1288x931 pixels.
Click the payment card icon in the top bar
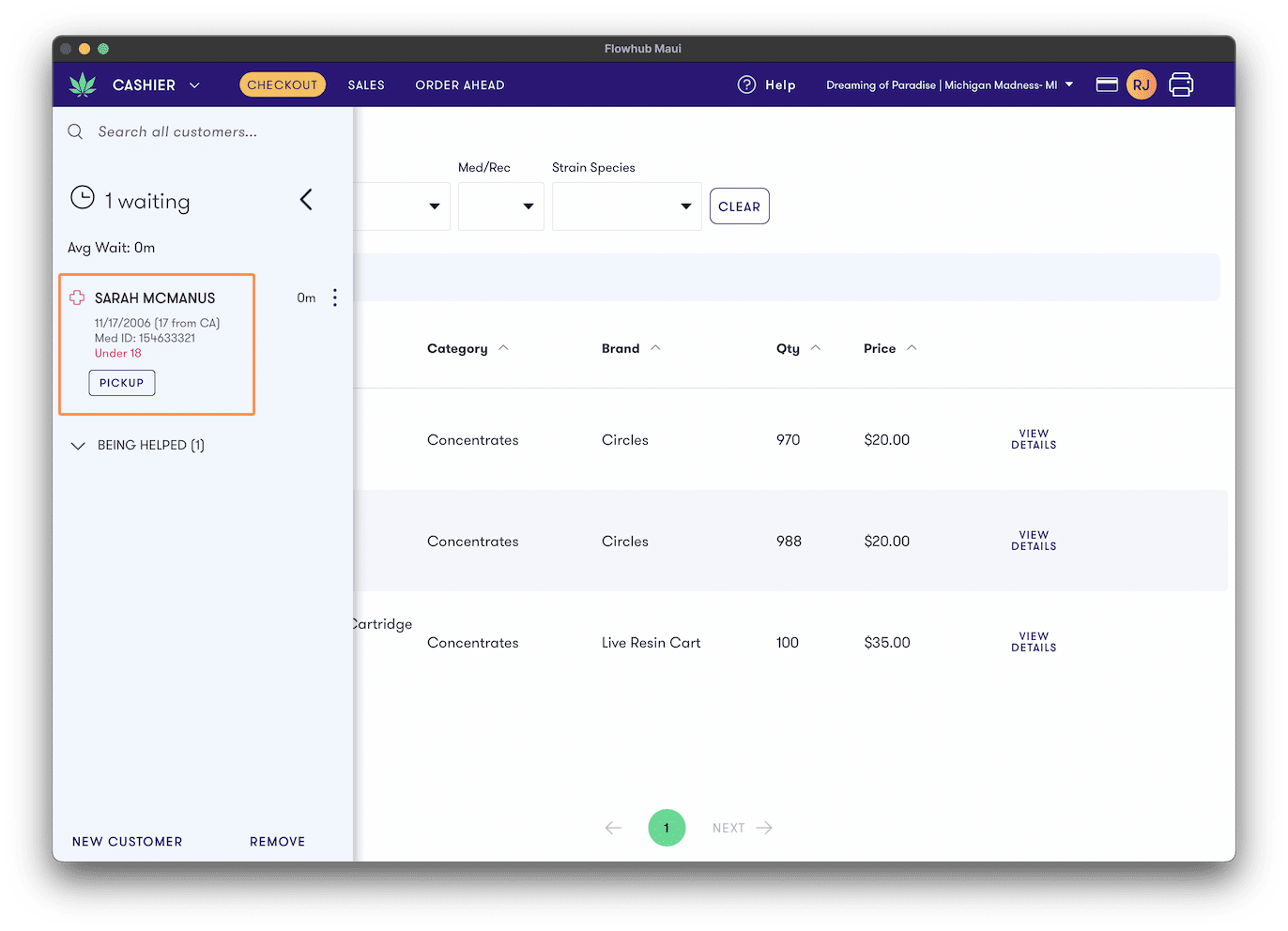(1106, 84)
